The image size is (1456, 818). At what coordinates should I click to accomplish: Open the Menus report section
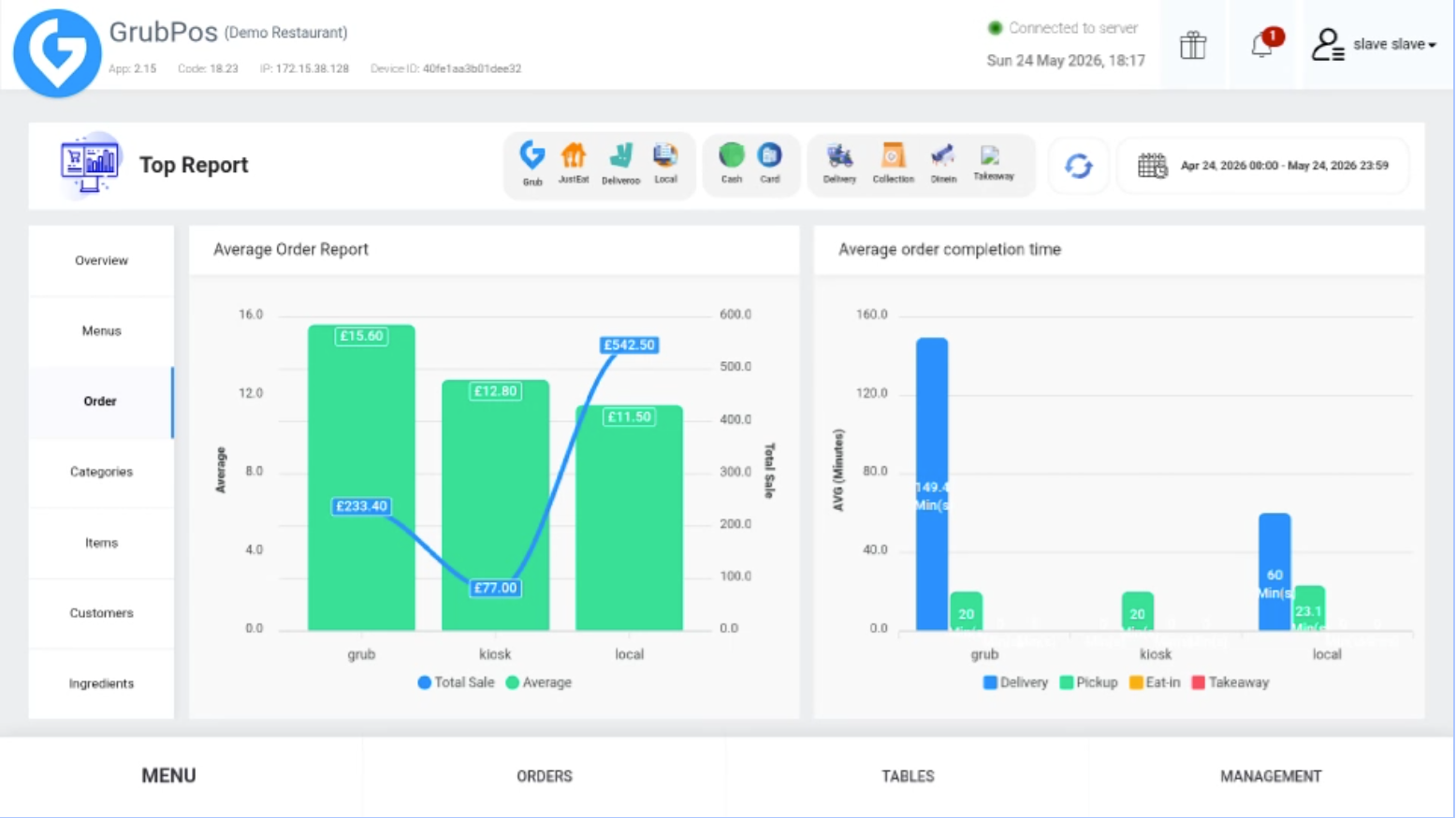pos(101,330)
